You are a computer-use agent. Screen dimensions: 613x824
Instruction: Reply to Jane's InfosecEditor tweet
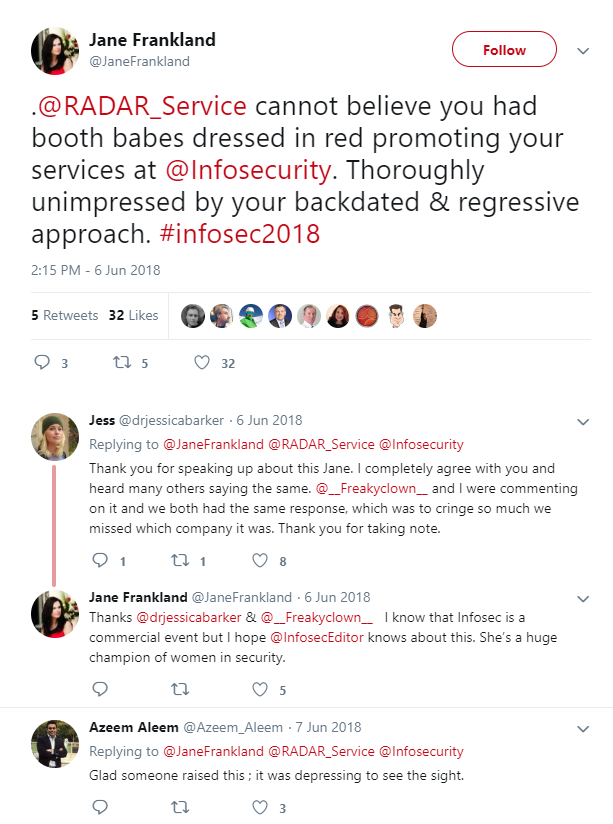click(x=99, y=688)
